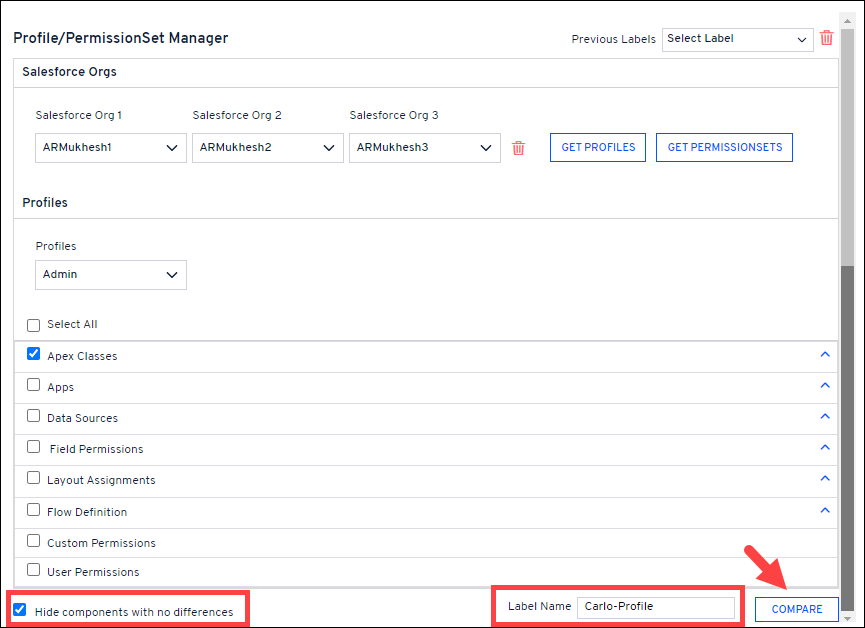Click the Label Name input field
Screen dimensions: 865x628
(655, 607)
